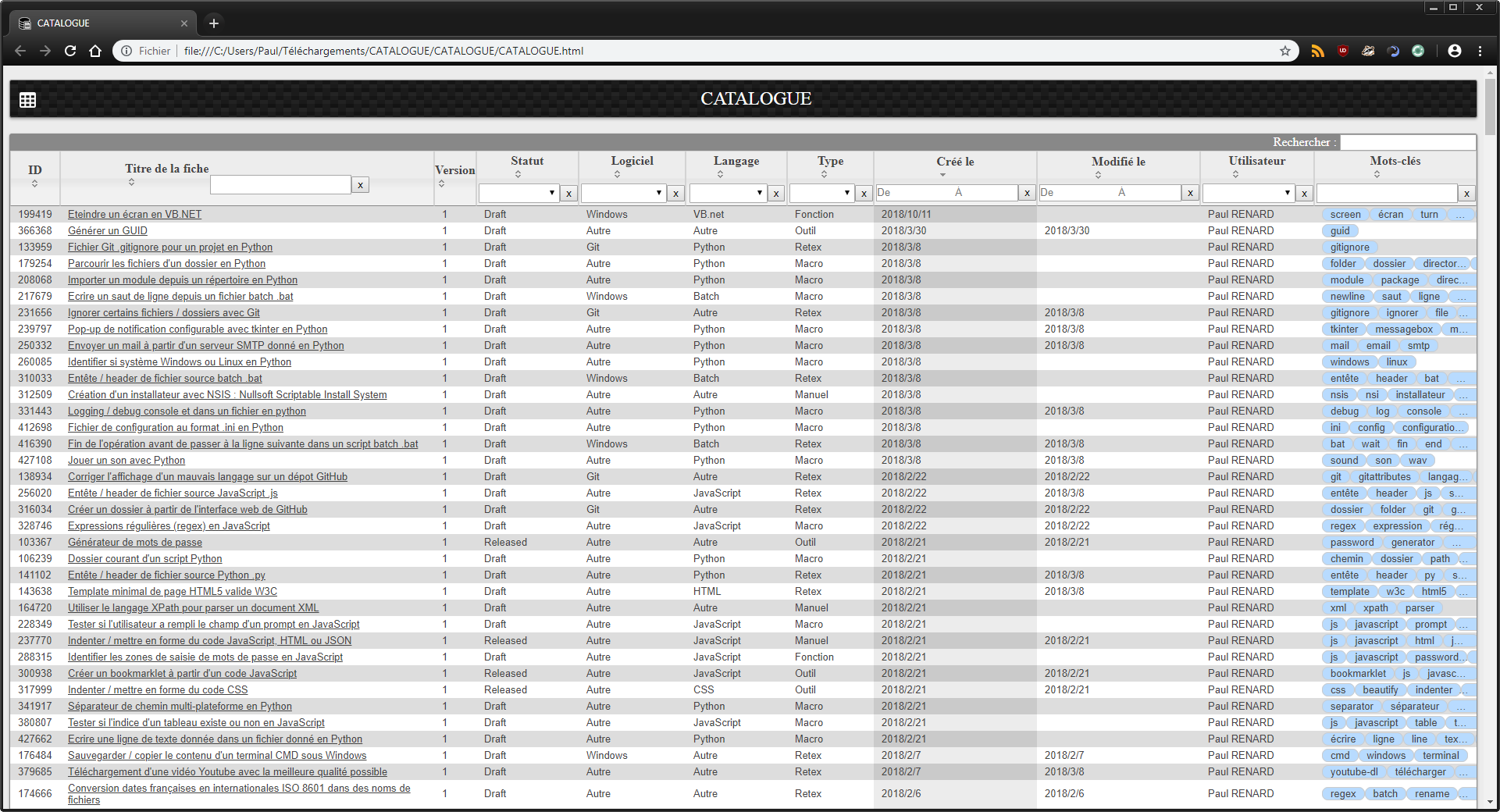Focus the Créé le date range field

[x=946, y=192]
